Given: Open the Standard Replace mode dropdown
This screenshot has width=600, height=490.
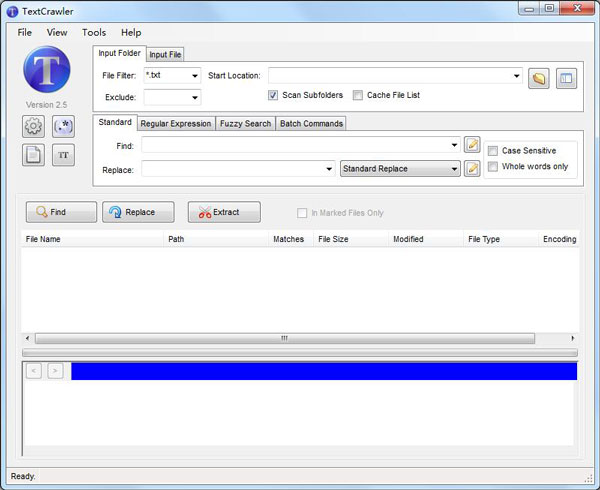Looking at the screenshot, I should click(400, 169).
